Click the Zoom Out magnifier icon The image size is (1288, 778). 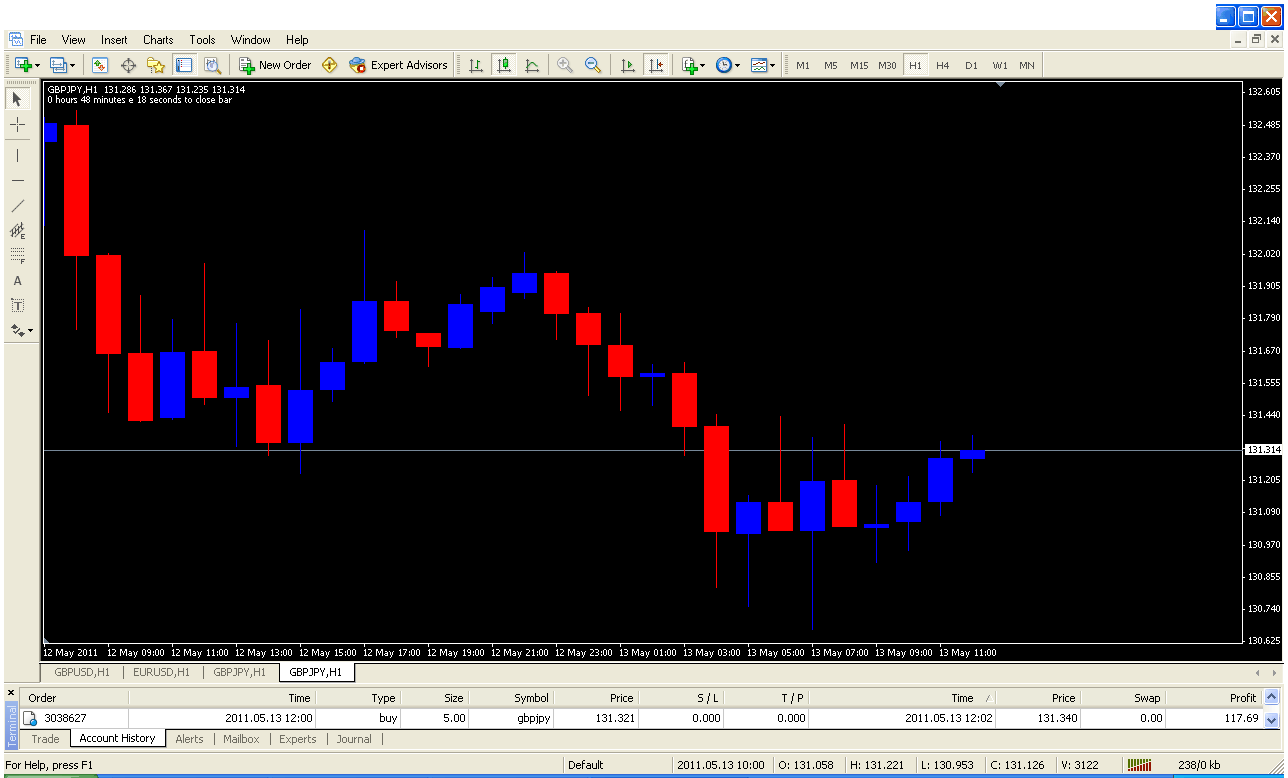[593, 65]
